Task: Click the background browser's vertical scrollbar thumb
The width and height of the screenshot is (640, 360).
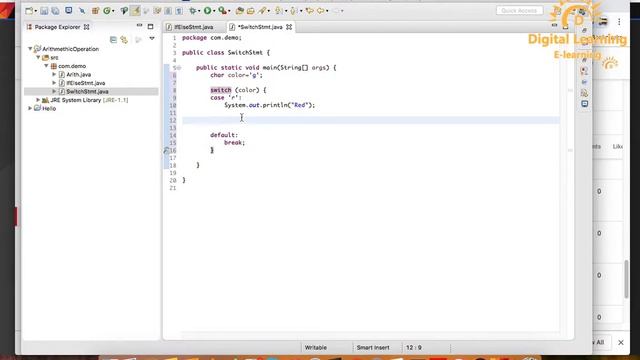Action: tap(627, 279)
